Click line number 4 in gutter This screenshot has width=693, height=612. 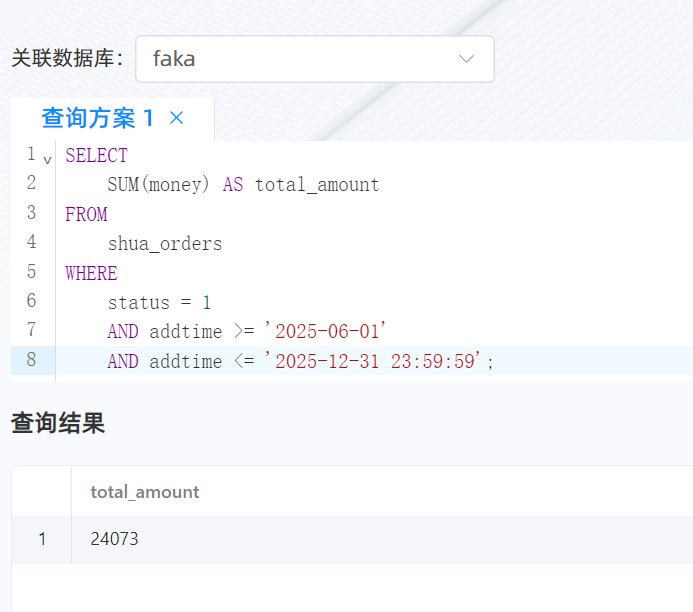[31, 242]
